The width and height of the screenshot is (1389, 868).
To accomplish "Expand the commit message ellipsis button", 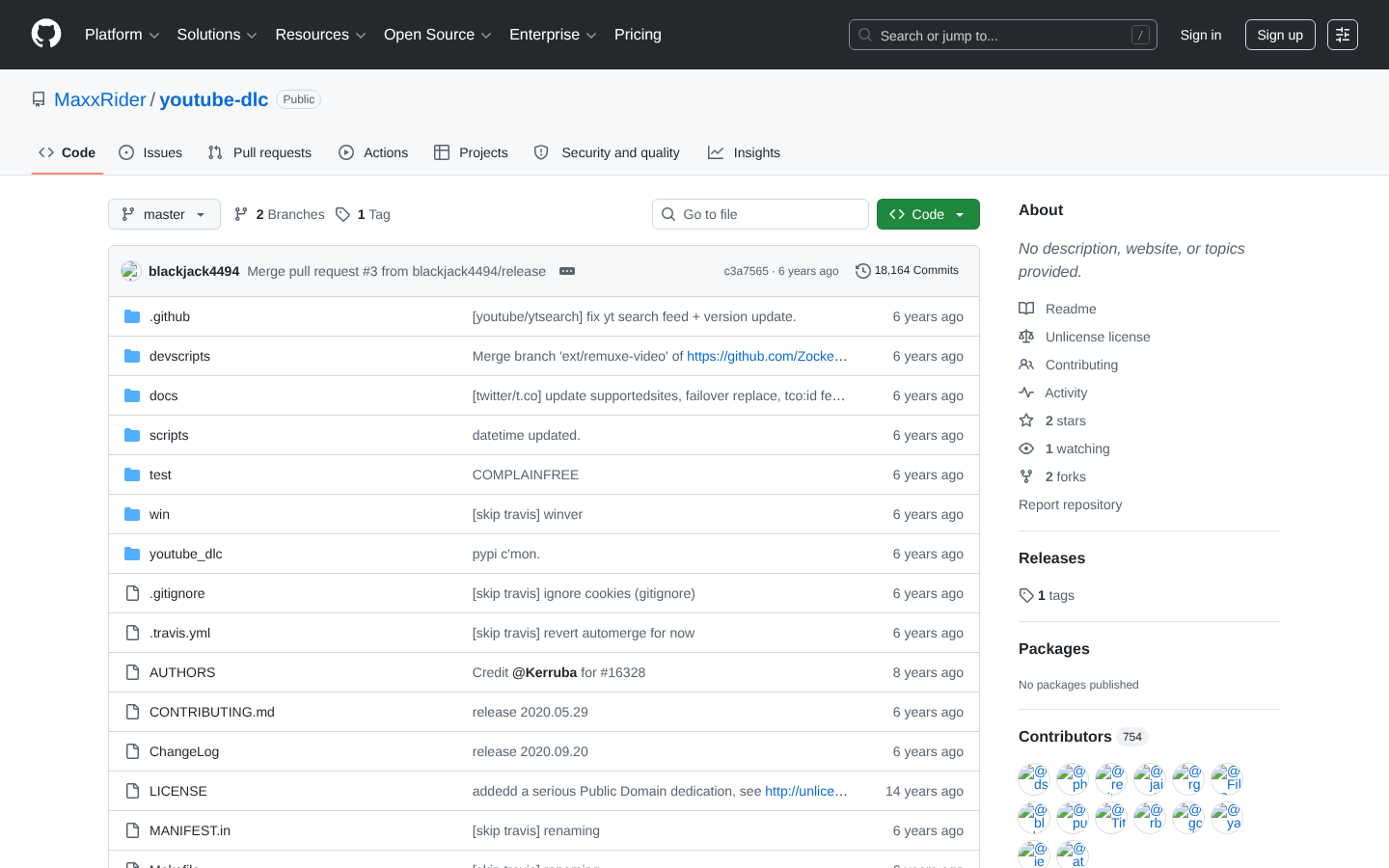I will 567,271.
